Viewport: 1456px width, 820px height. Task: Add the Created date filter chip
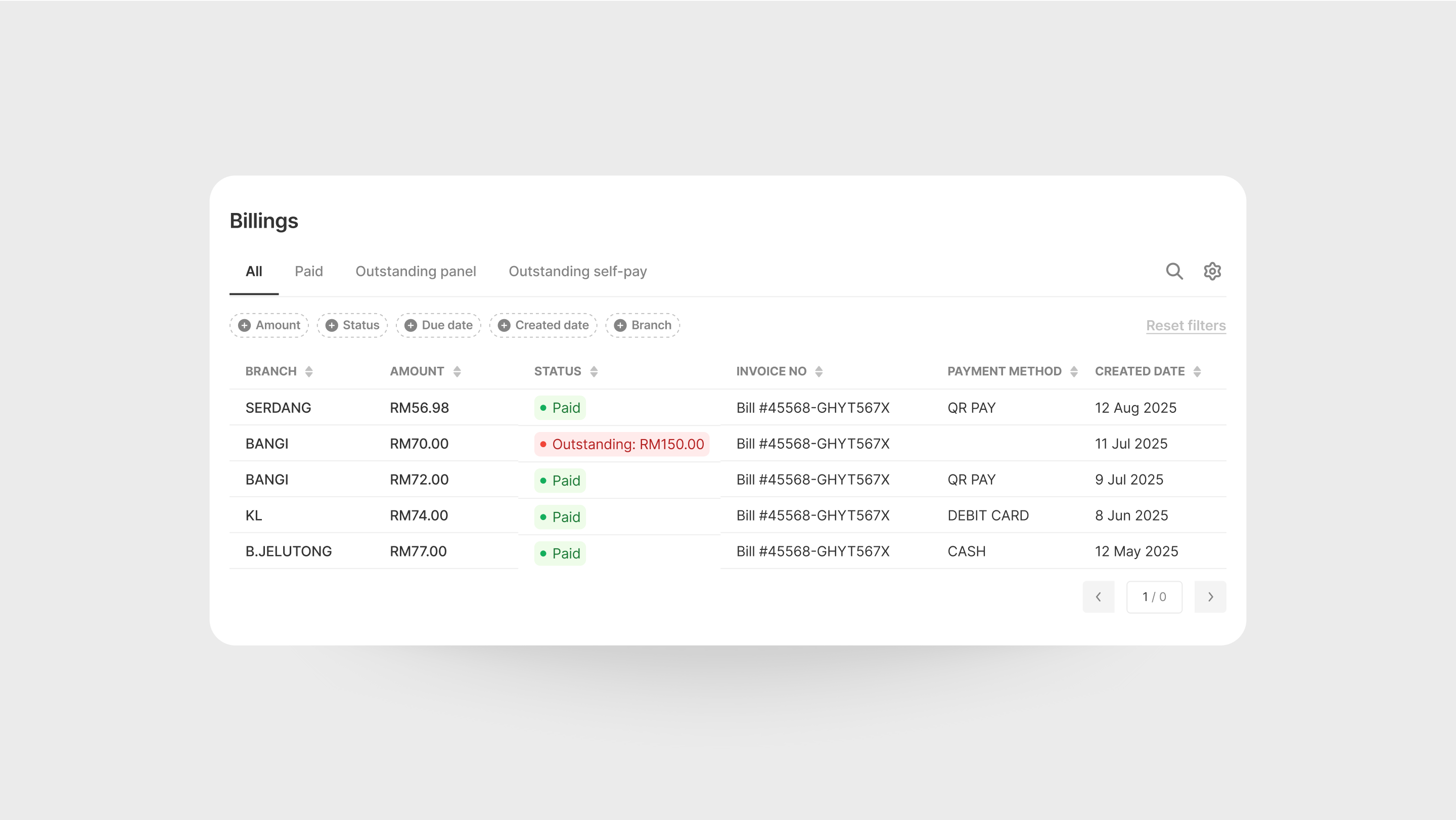pos(543,325)
